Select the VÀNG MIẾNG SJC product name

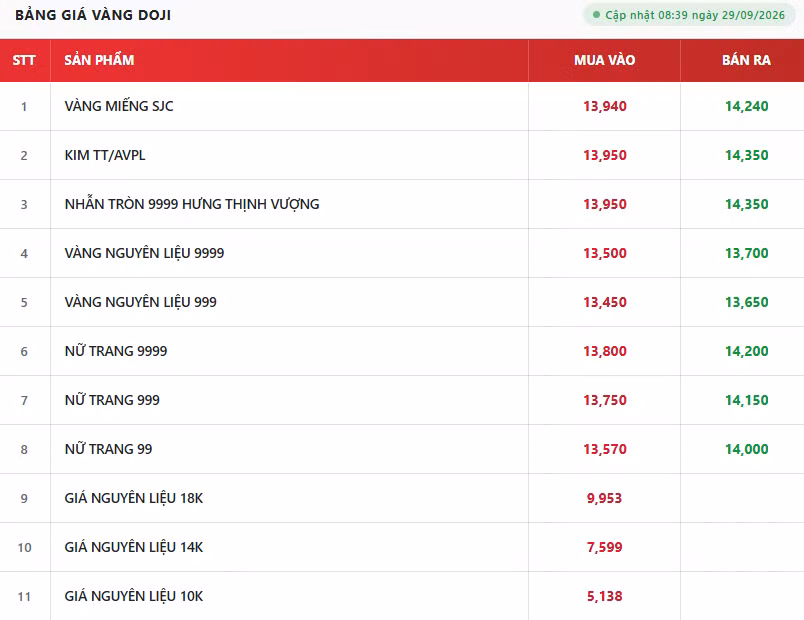[119, 106]
